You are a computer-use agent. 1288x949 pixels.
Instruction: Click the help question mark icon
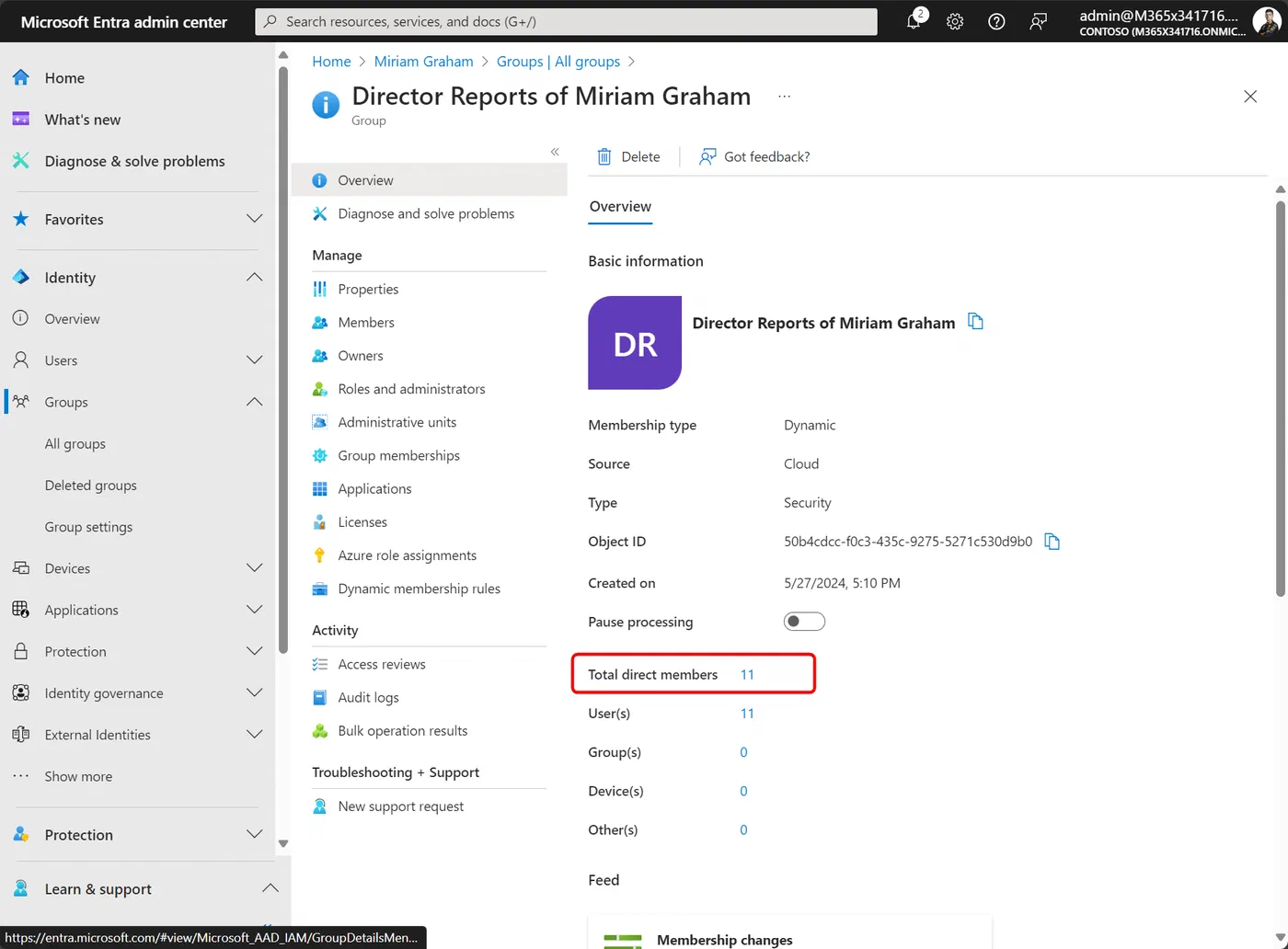(x=996, y=21)
